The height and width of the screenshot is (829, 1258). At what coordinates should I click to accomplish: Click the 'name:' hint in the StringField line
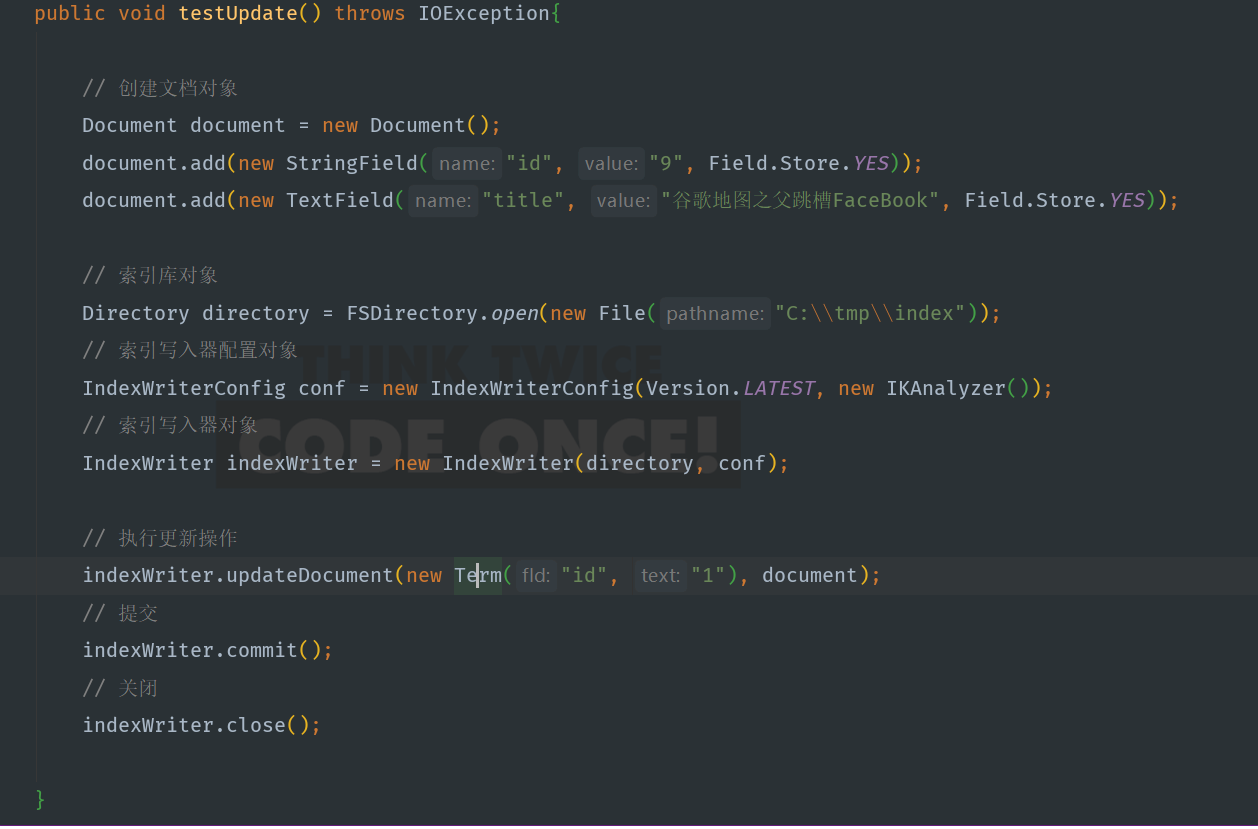[467, 163]
